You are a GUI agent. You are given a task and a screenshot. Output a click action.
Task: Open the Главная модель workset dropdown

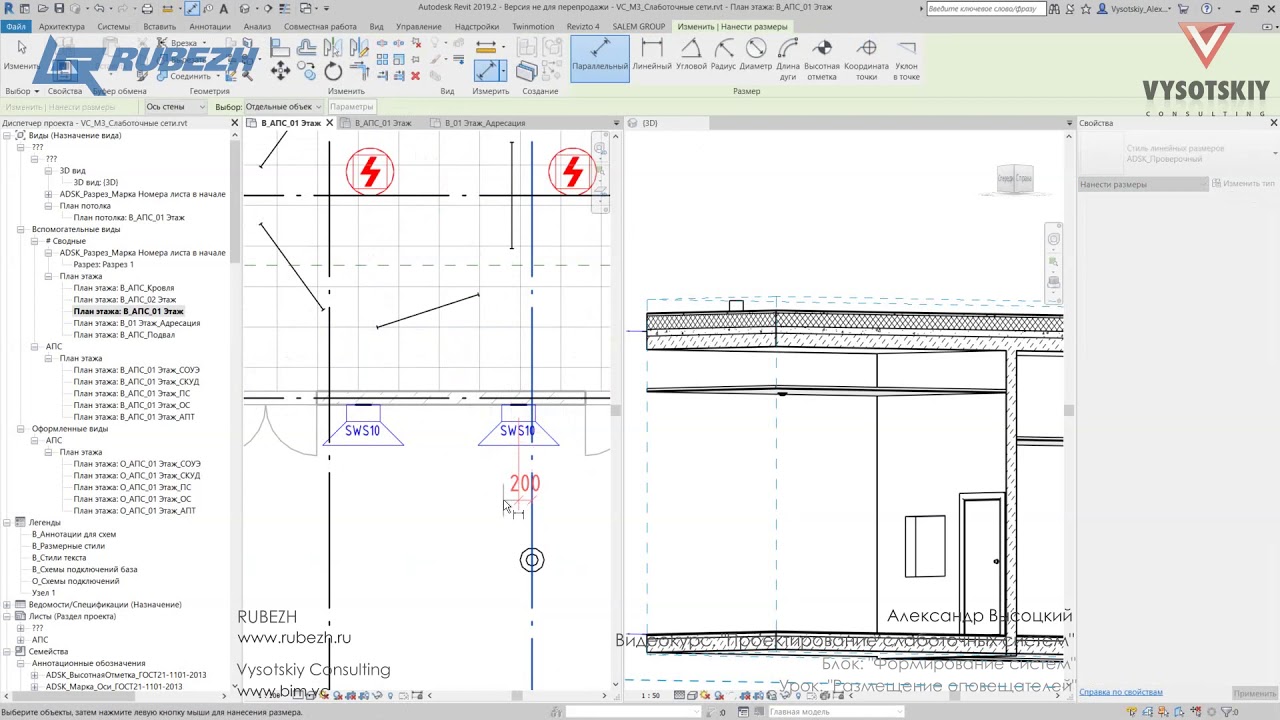(x=835, y=712)
